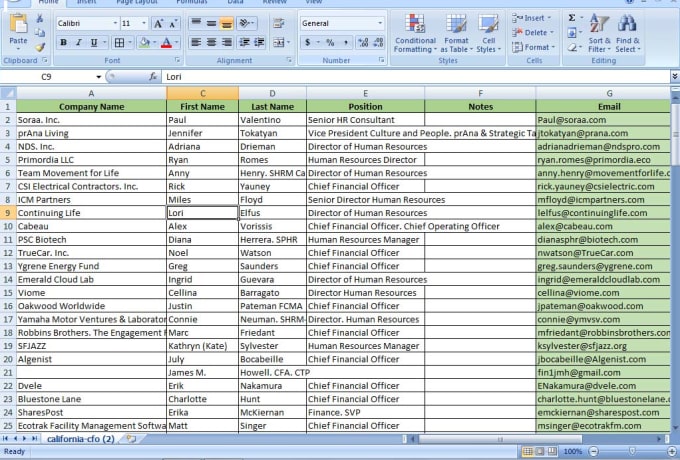This screenshot has width=680, height=460.
Task: Apply the Fill Color bucket
Action: 144,42
